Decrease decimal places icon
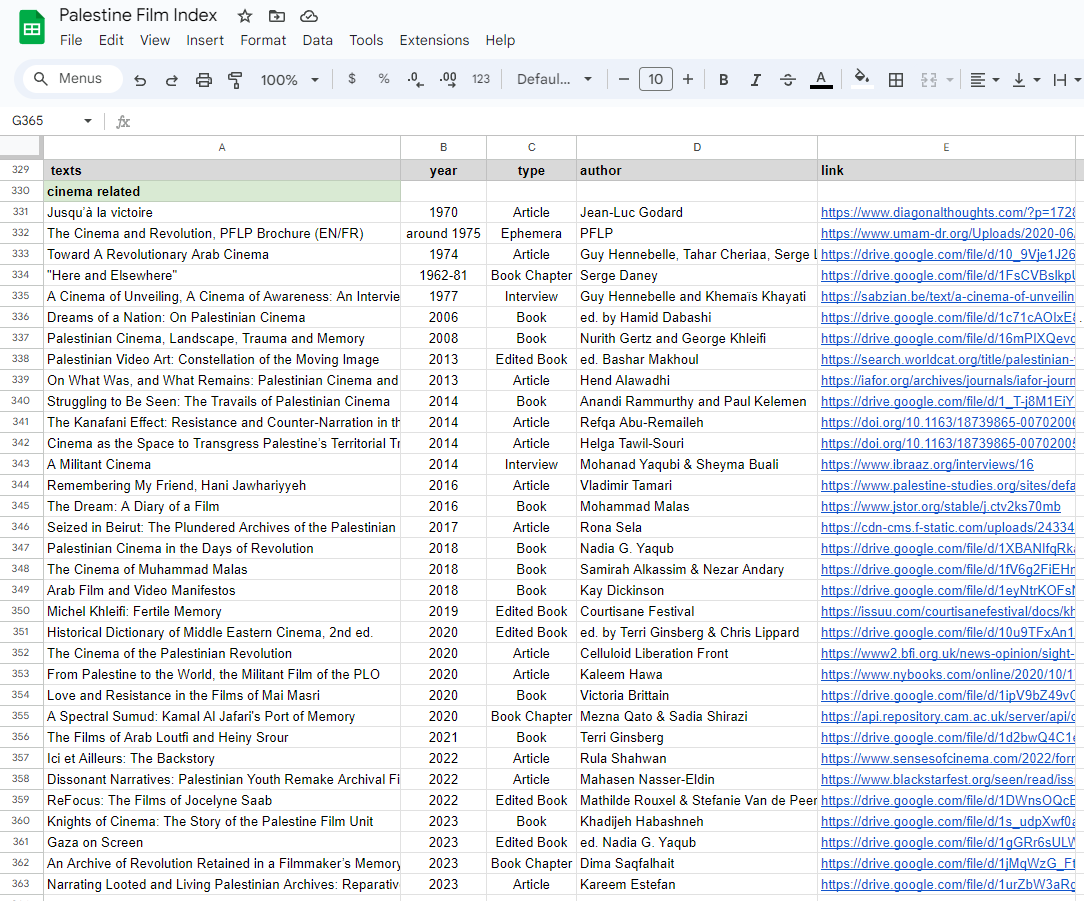Screen dimensions: 1084x901 415,79
